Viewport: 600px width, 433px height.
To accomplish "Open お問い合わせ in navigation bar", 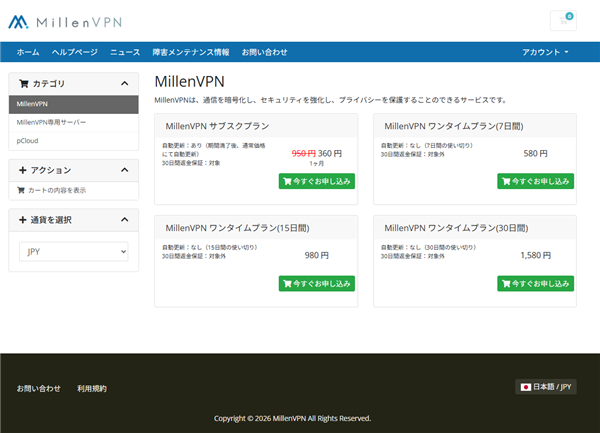I will (x=264, y=52).
